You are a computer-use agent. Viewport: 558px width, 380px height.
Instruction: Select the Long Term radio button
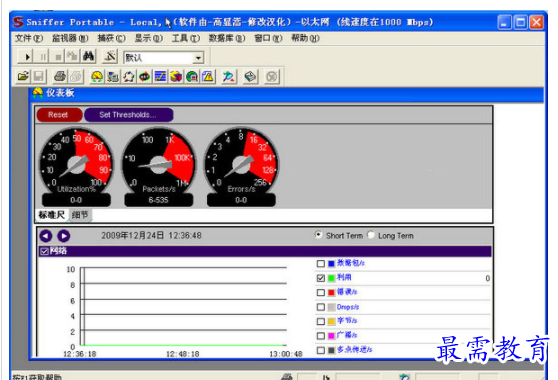371,235
